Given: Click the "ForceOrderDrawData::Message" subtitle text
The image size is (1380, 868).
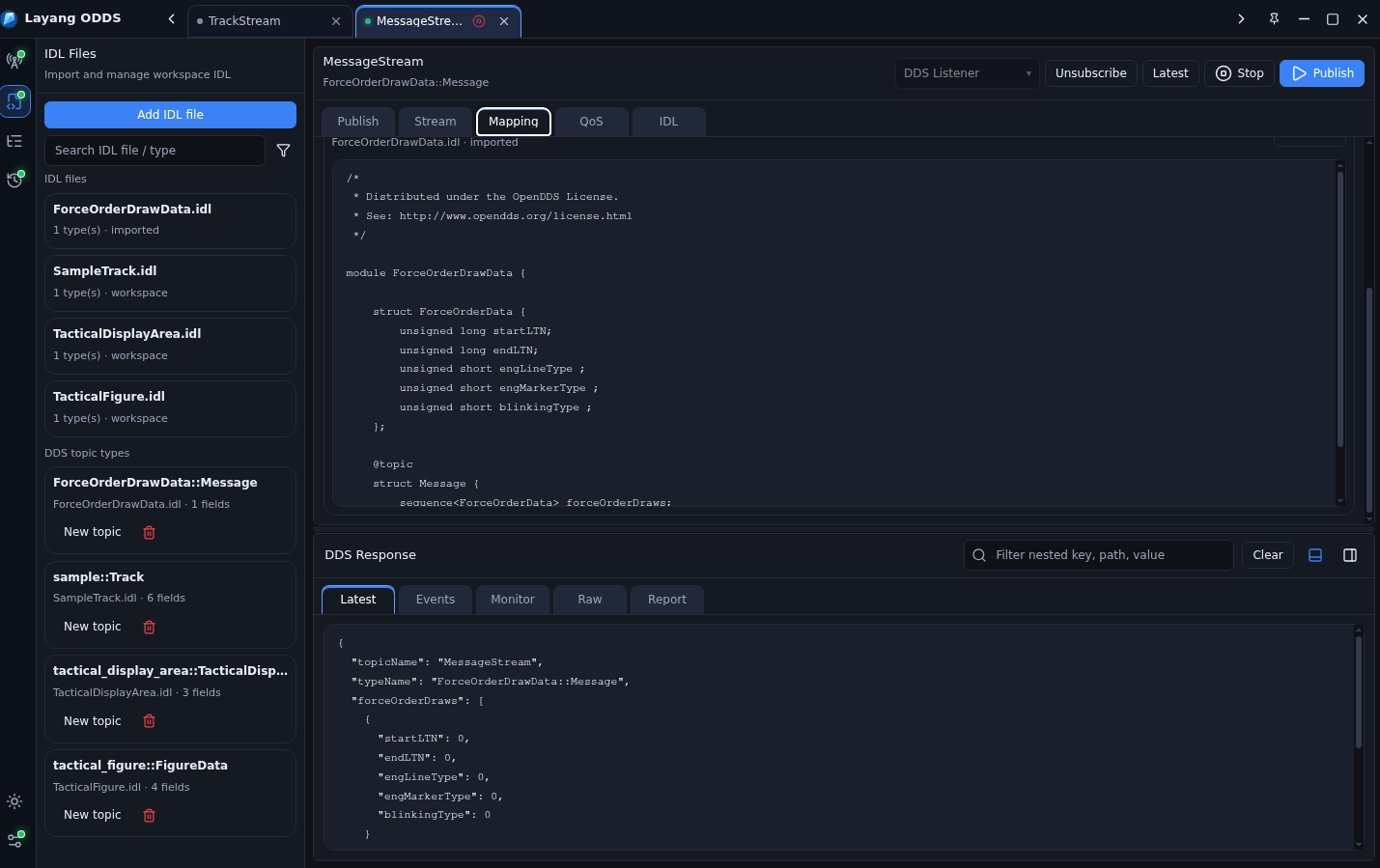Looking at the screenshot, I should coord(406,83).
